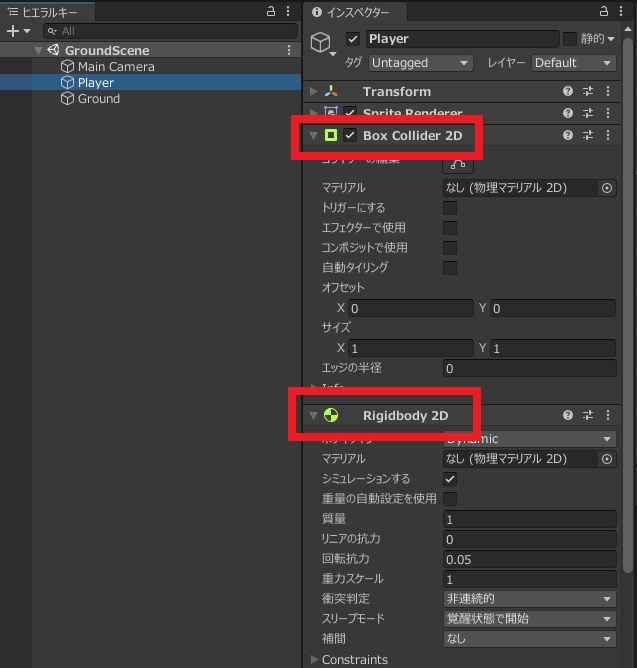
Task: Enable the トリガーにする checkbox
Action: pos(450,208)
